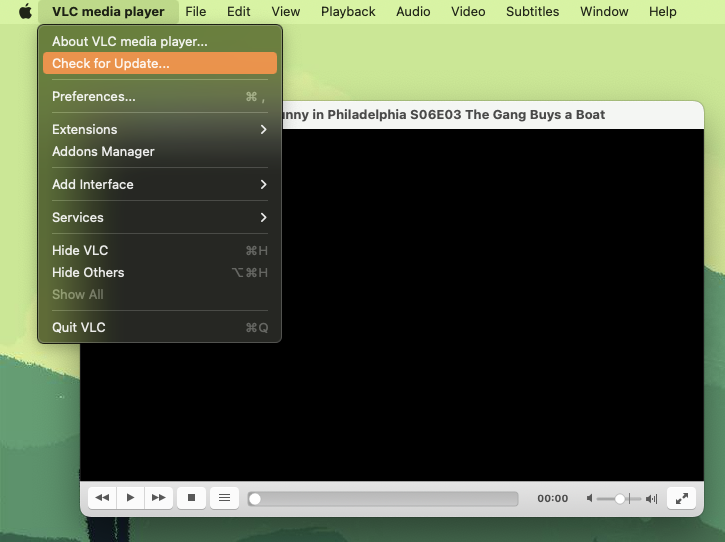Start playback with the play button
Screen dimensions: 725x542
click(130, 498)
